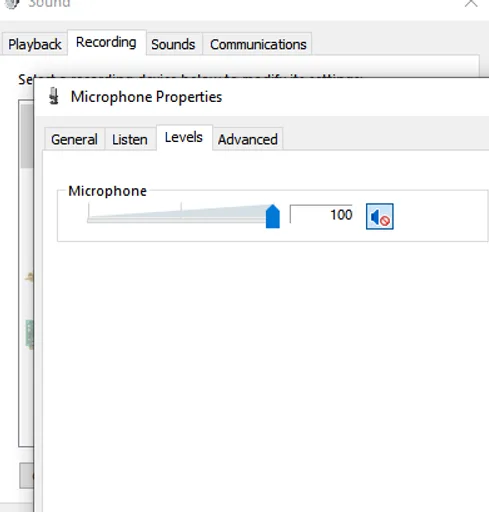Image resolution: width=489 pixels, height=512 pixels.
Task: Click the Microphone Properties title bar text
Action: pos(146,97)
